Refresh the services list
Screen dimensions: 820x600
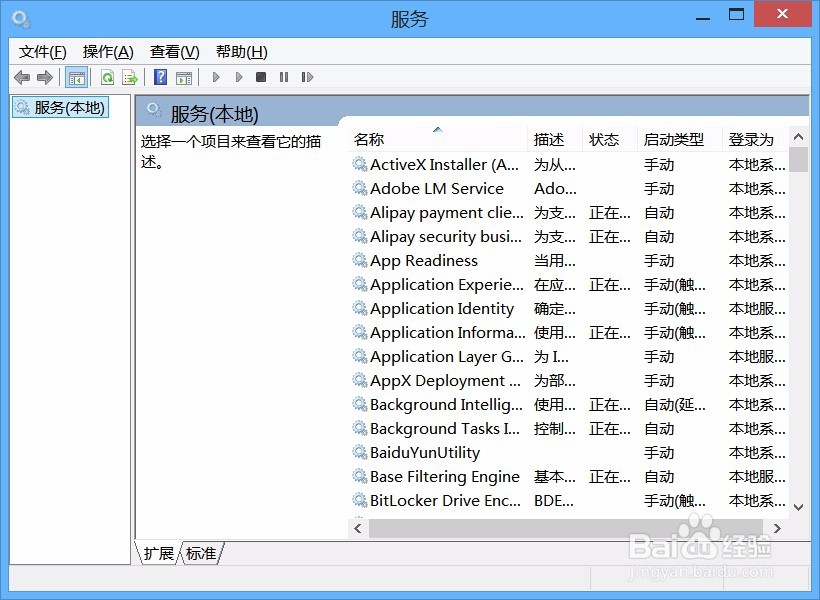[x=107, y=77]
